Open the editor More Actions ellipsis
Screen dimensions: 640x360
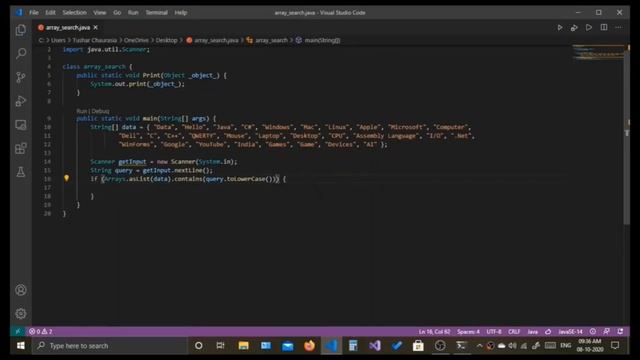point(618,27)
